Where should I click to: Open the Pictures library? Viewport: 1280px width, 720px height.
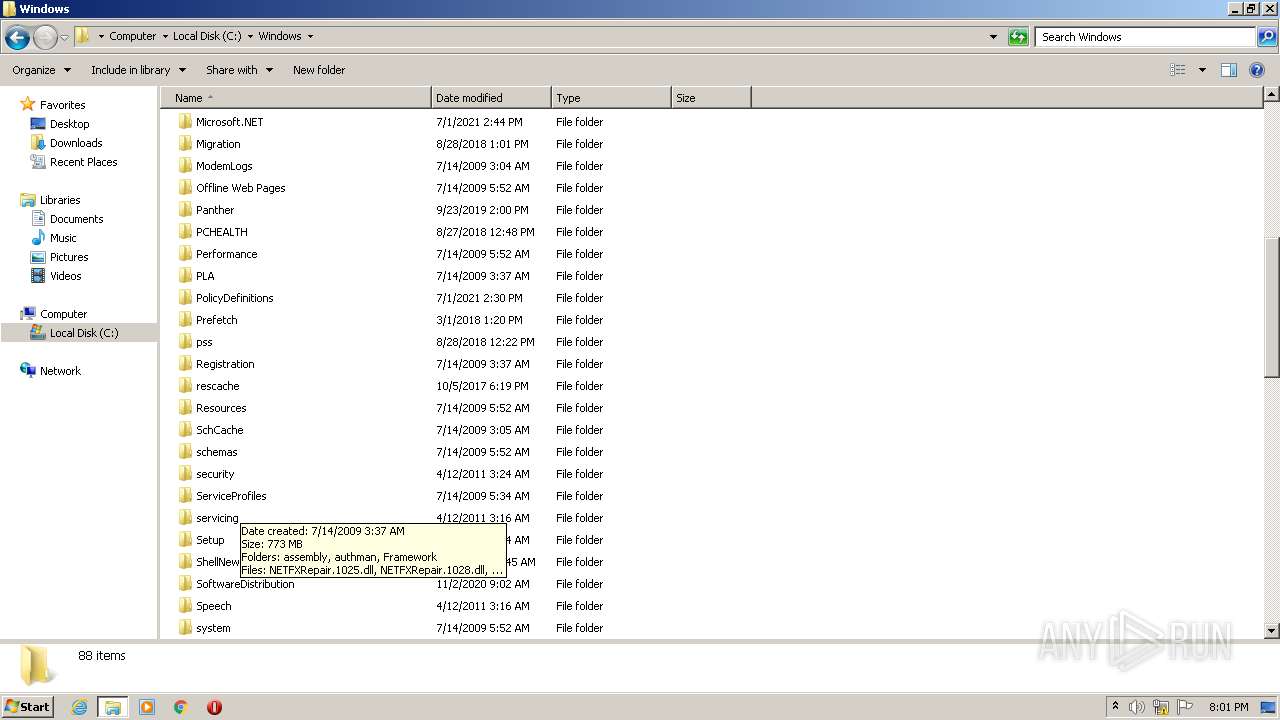pyautogui.click(x=69, y=257)
